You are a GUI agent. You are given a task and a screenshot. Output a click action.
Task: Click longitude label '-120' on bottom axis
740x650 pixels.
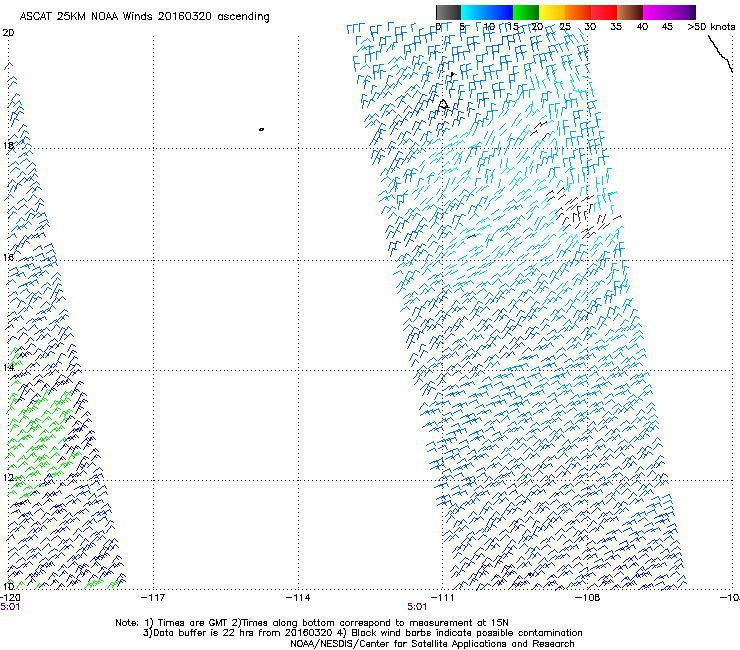click(10, 598)
